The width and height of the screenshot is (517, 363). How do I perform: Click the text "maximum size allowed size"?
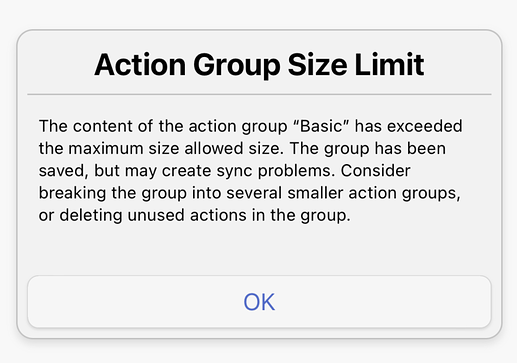(x=174, y=149)
